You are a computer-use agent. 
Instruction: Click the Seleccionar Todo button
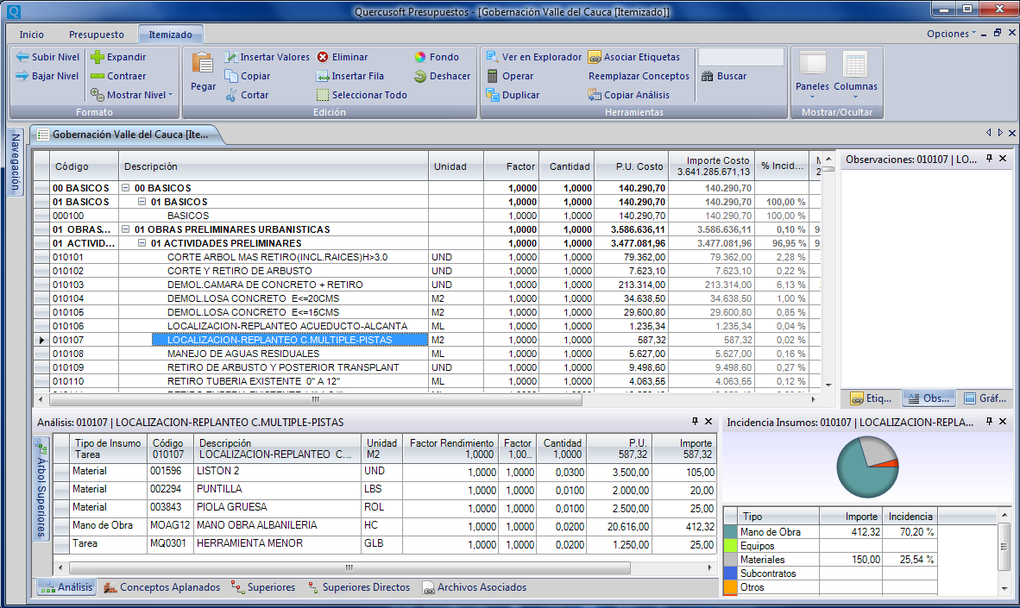(369, 95)
